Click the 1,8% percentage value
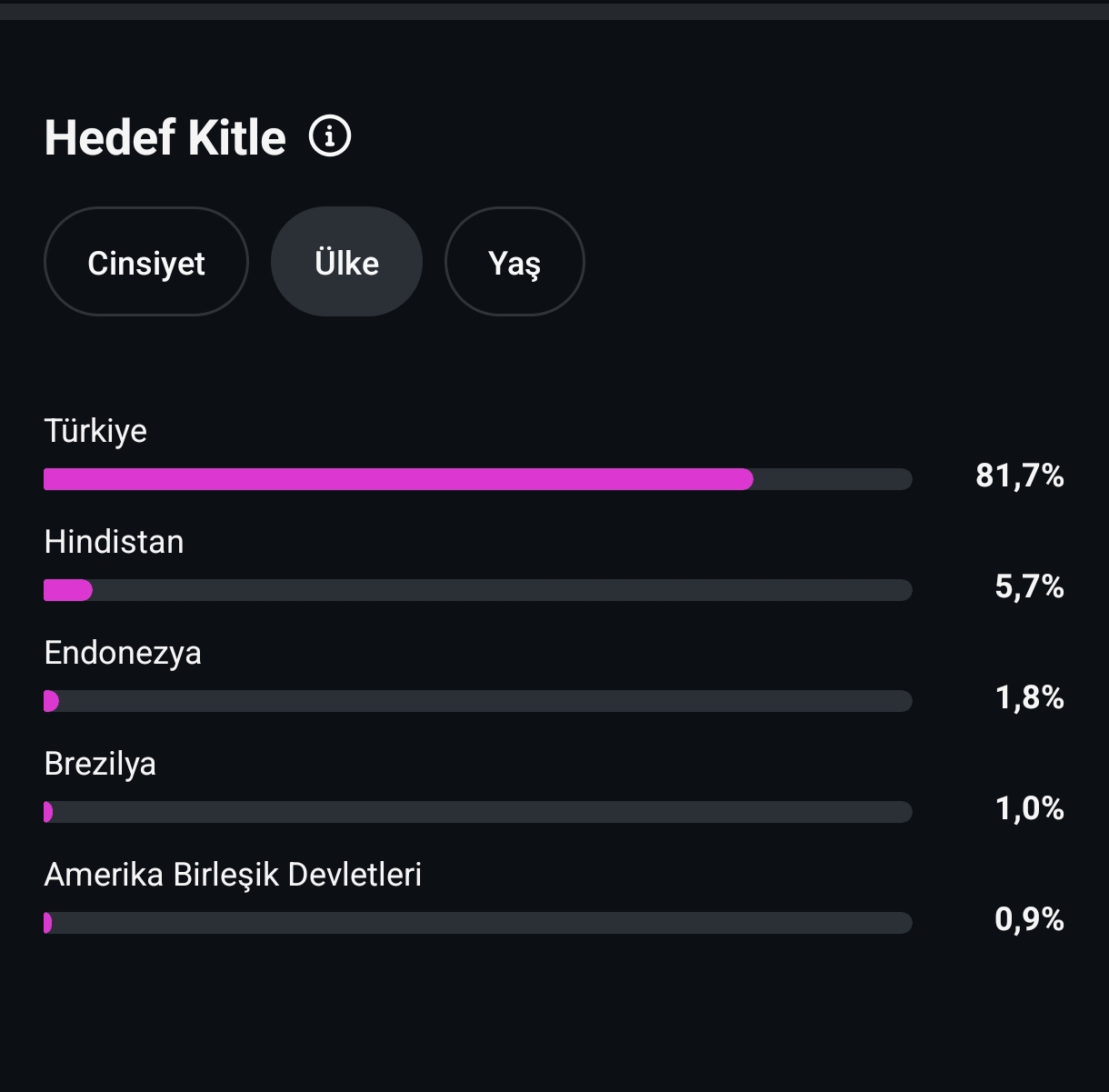 [x=1030, y=697]
